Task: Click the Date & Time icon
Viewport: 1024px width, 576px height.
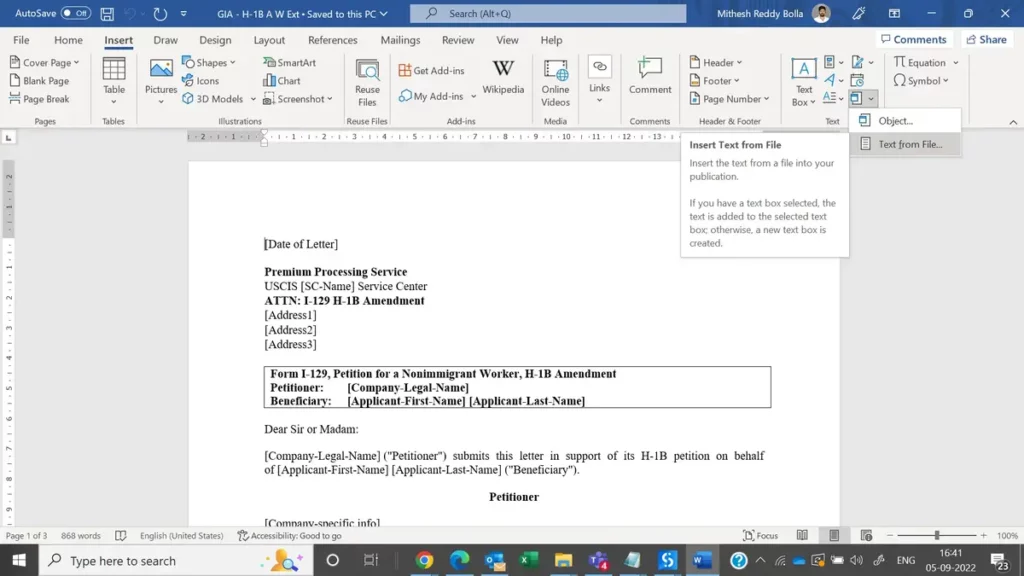Action: [857, 80]
